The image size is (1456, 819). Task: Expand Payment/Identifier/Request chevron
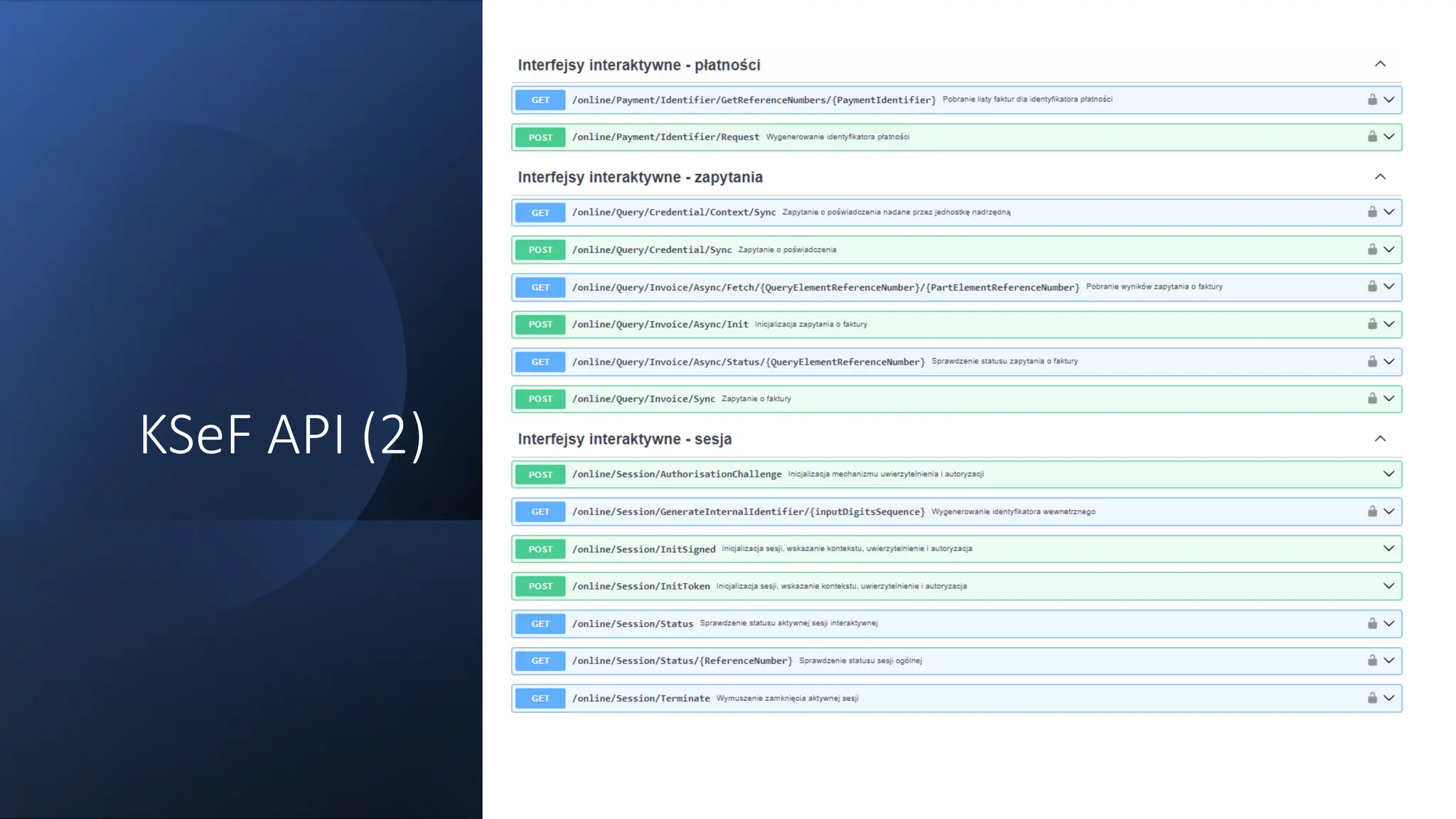(1388, 136)
